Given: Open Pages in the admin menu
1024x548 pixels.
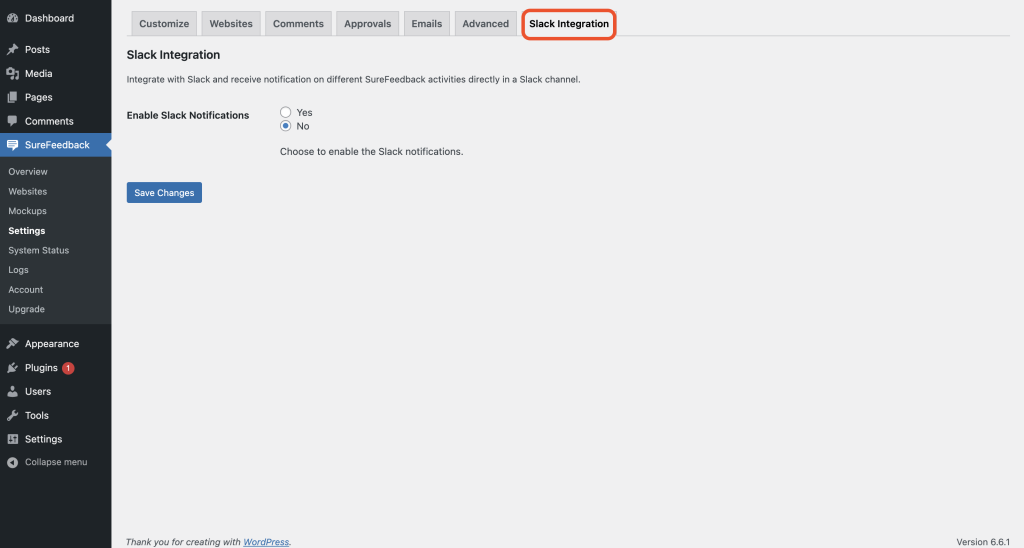Looking at the screenshot, I should click(x=39, y=97).
